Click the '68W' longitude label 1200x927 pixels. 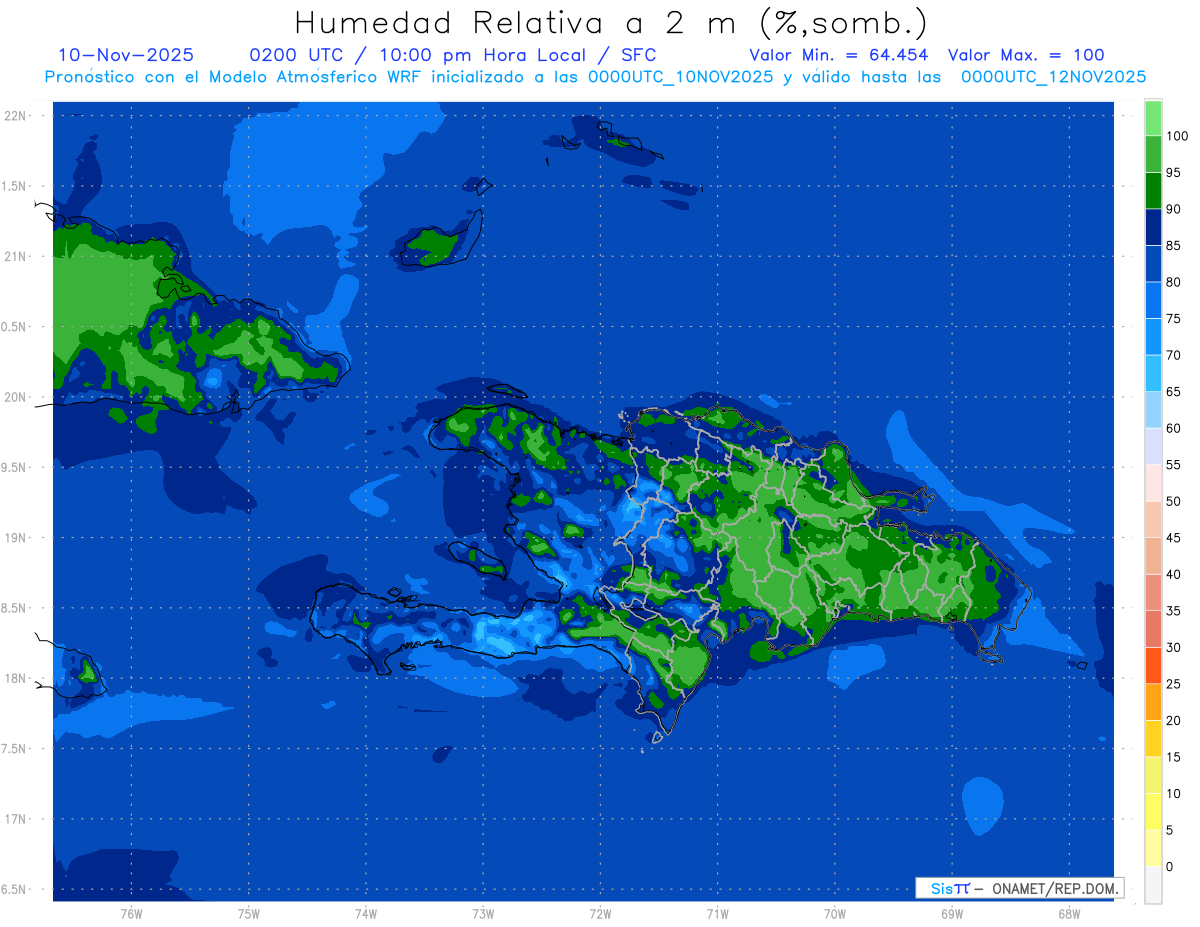tap(1069, 914)
